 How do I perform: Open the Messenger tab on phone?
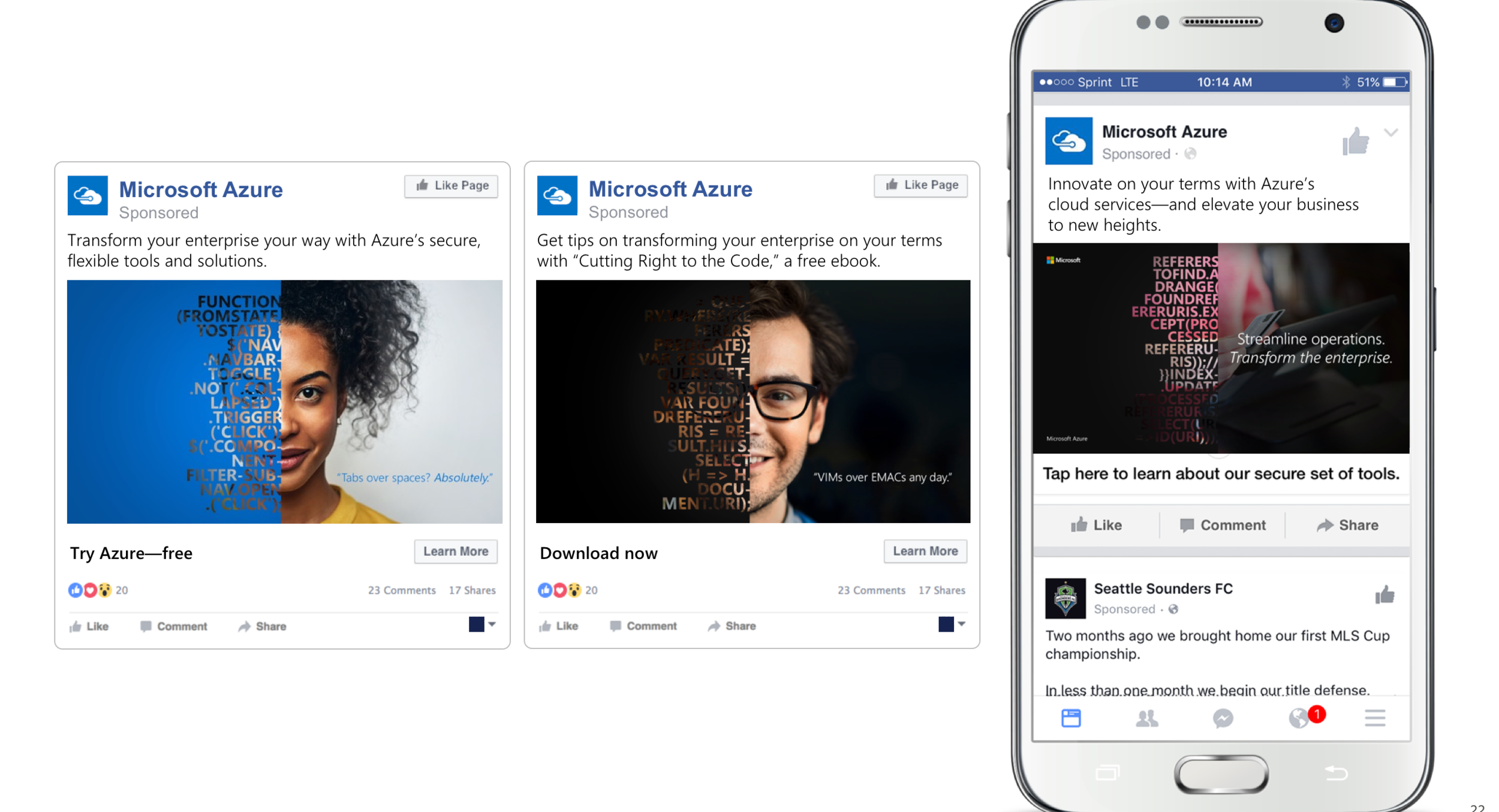click(x=1223, y=718)
